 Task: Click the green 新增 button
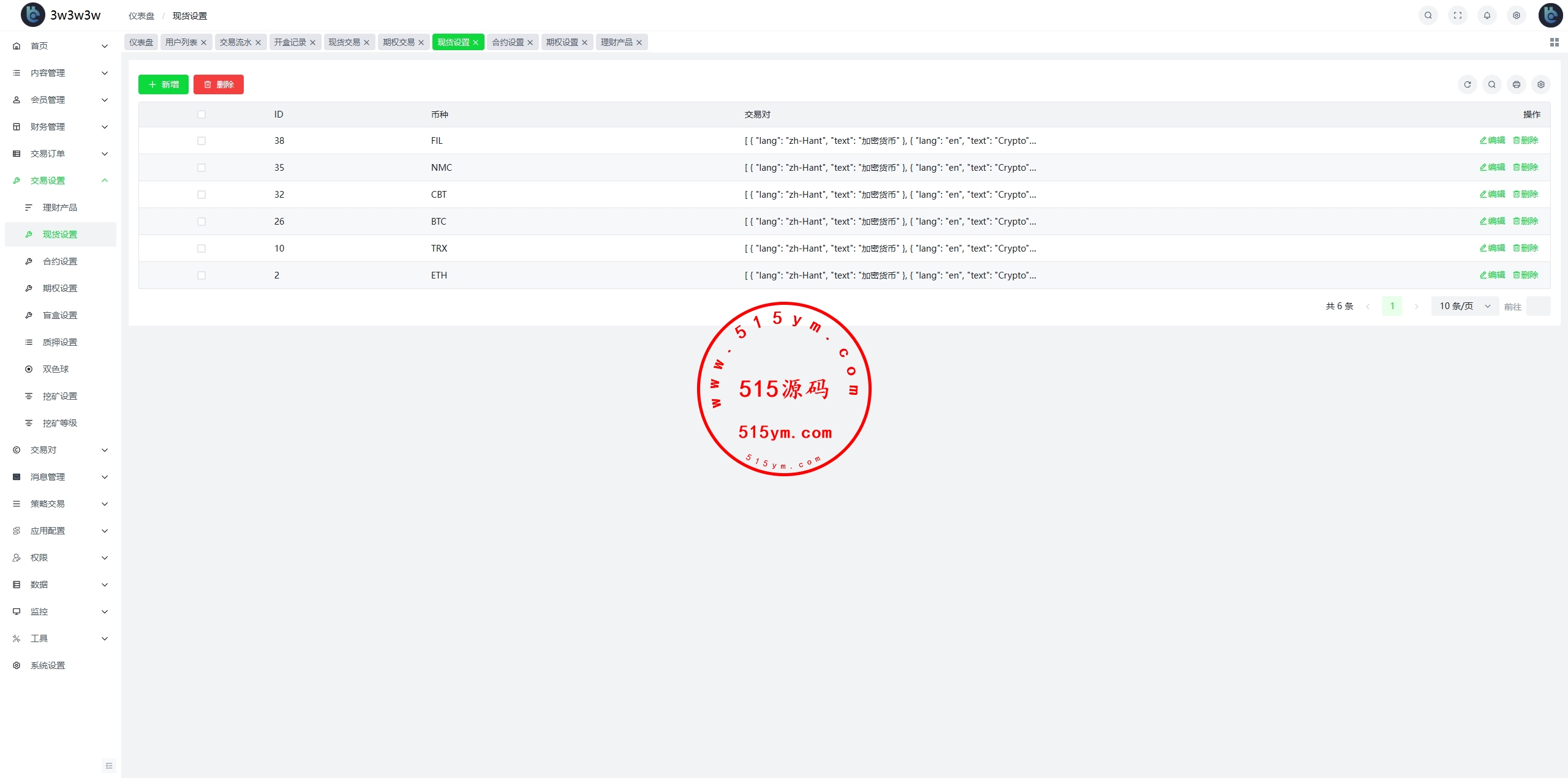164,84
